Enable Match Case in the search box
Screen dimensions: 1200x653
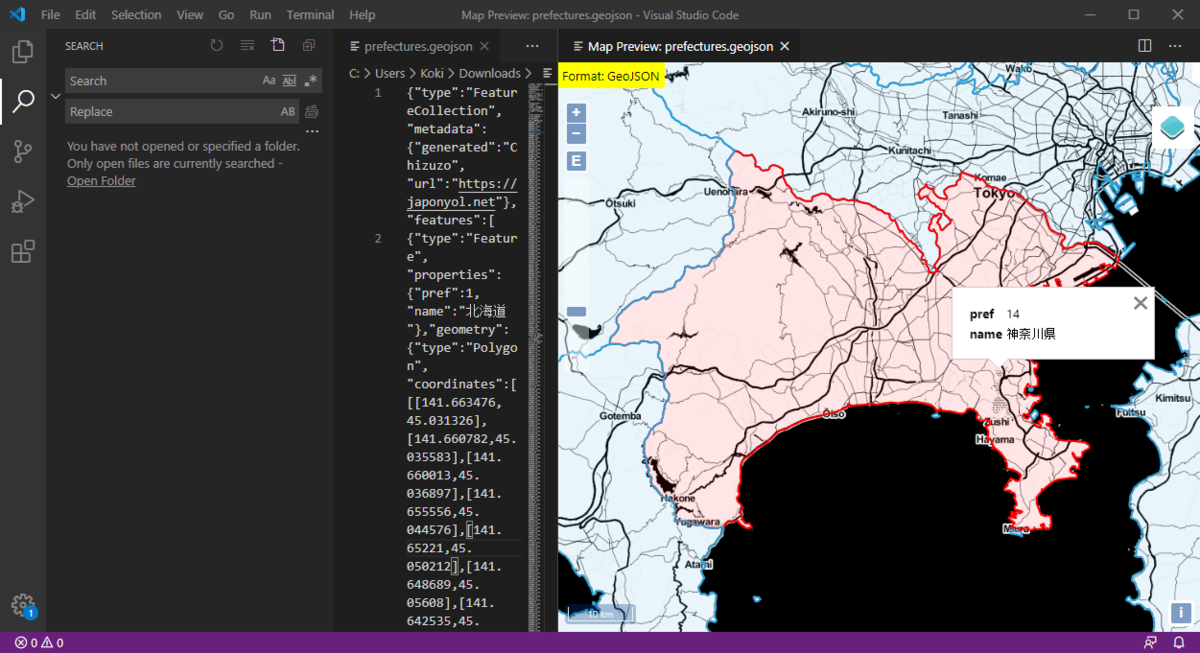click(x=268, y=80)
